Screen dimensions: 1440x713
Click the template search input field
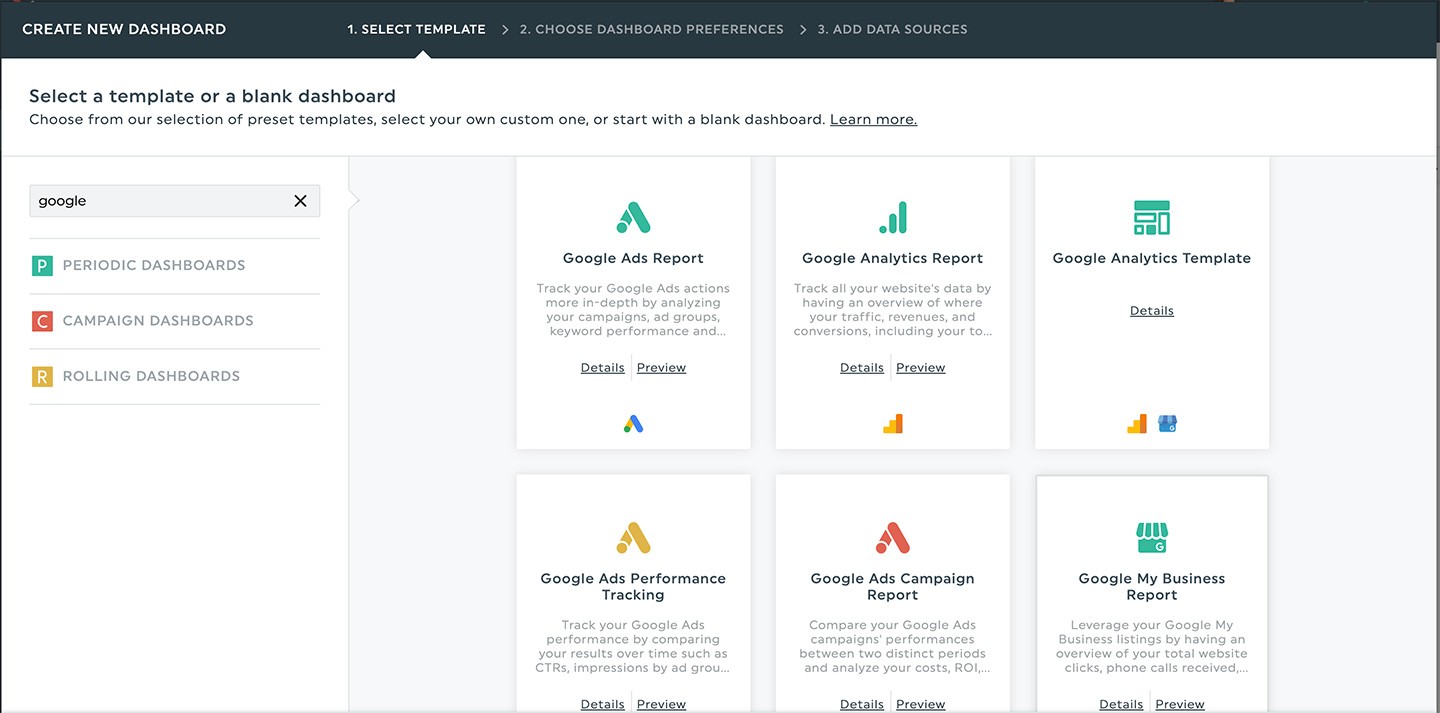click(160, 201)
